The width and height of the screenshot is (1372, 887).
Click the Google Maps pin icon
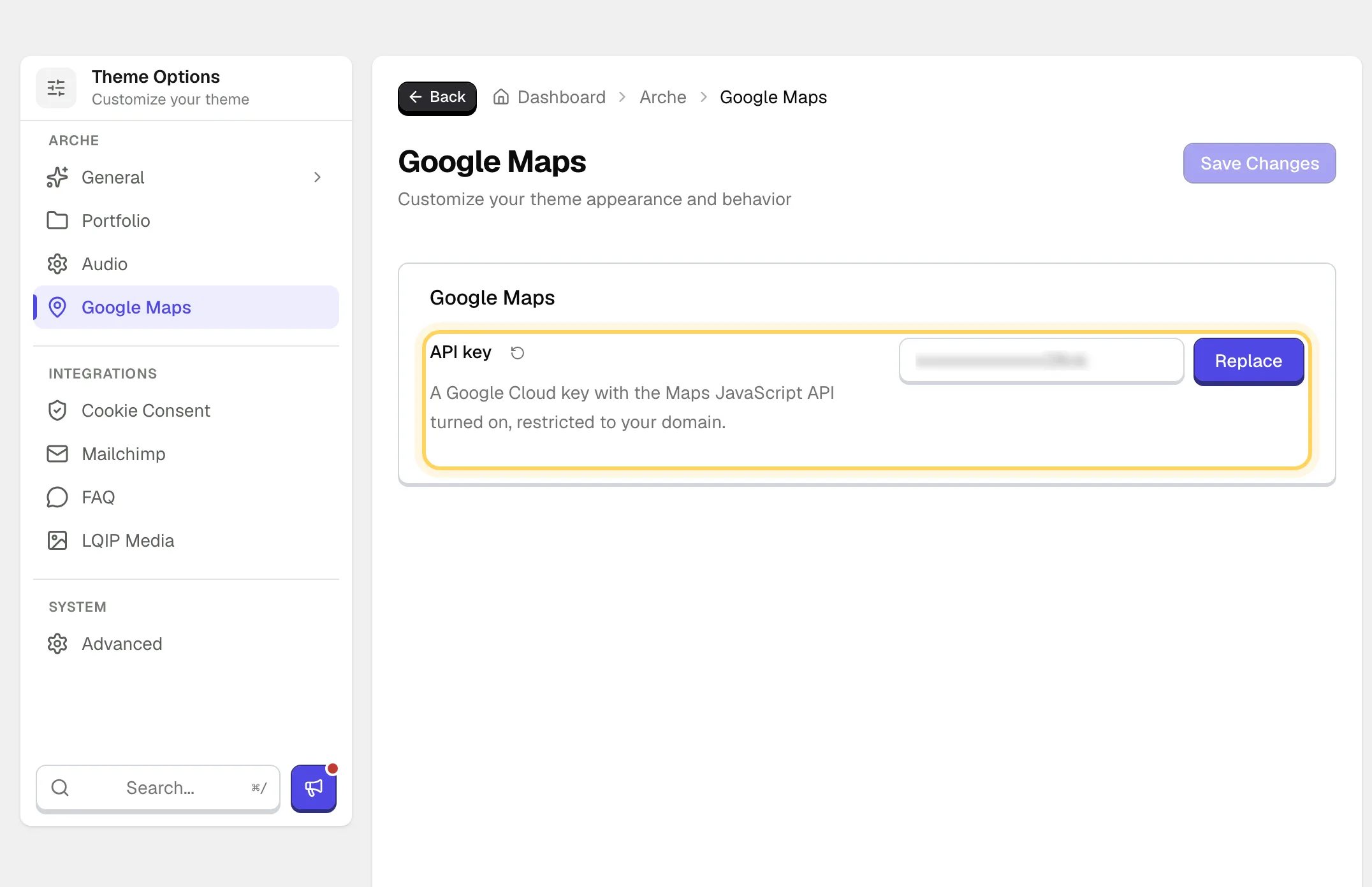tap(57, 307)
